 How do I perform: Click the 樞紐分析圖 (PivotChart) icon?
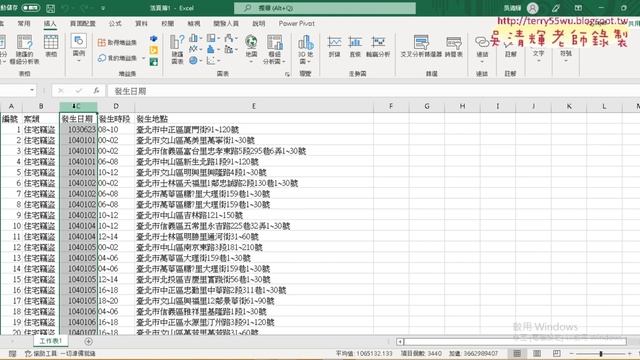tap(275, 49)
